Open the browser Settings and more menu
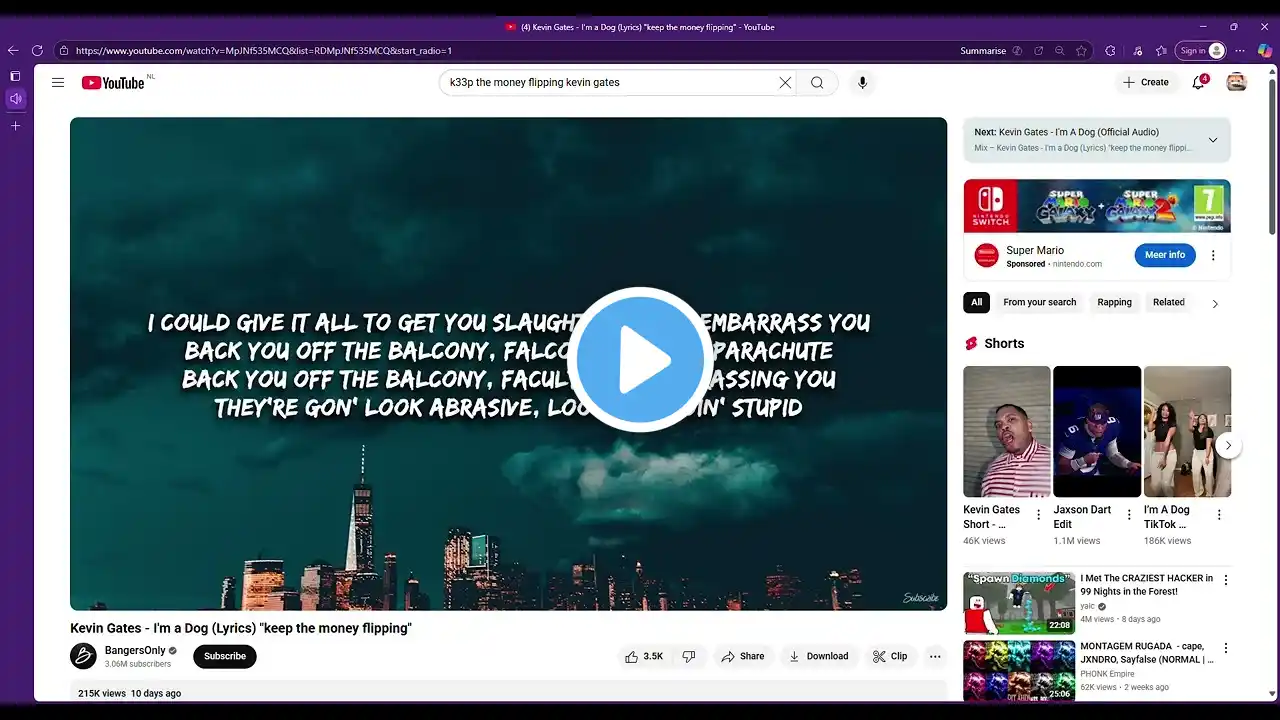The image size is (1280, 720). [x=1240, y=51]
